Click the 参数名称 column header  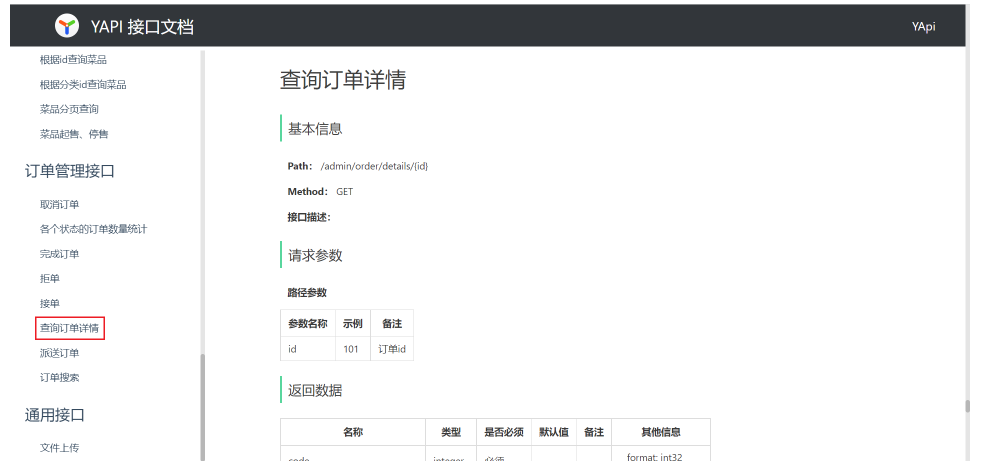(x=308, y=324)
